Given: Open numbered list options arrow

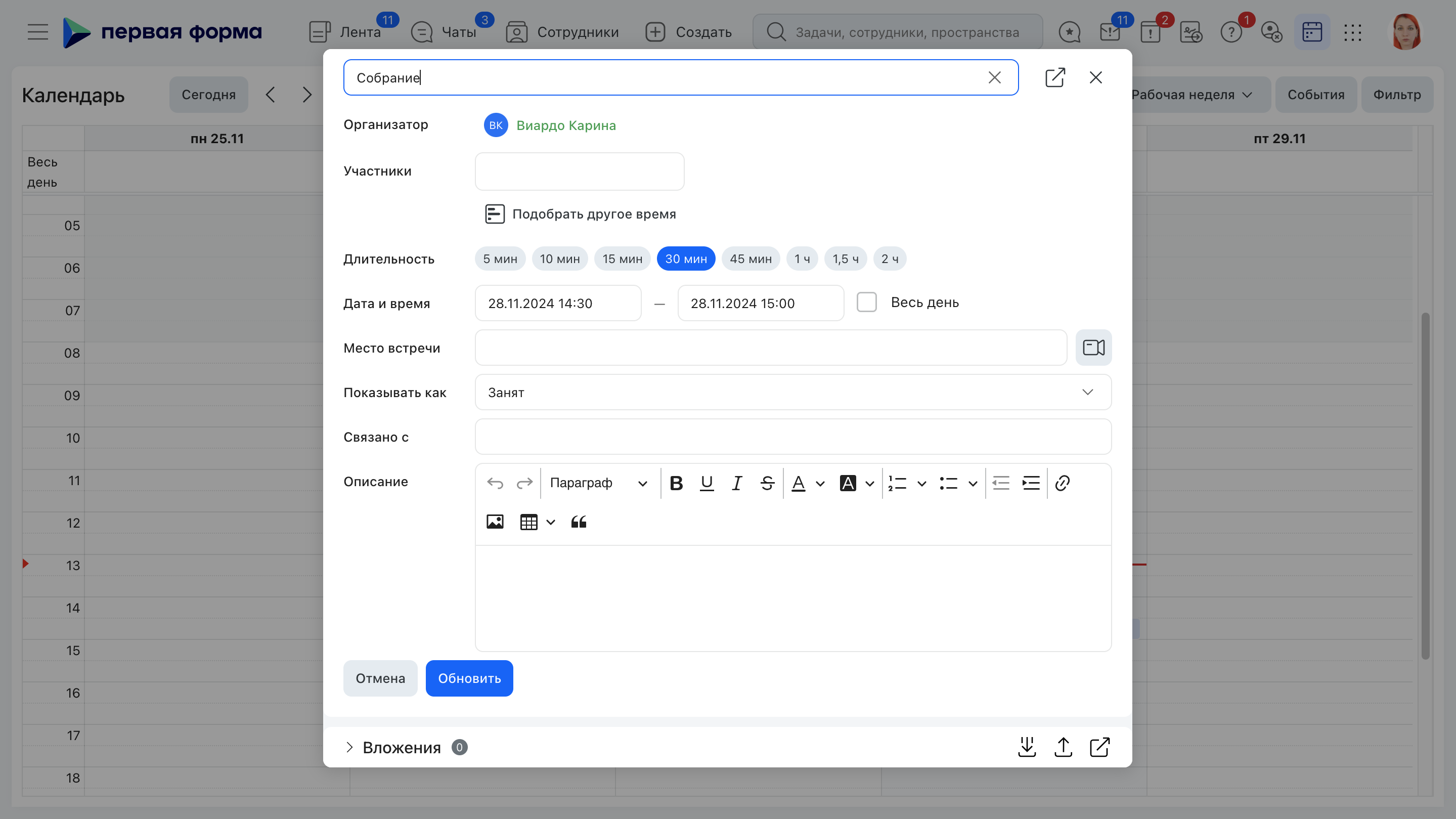Looking at the screenshot, I should pos(921,484).
